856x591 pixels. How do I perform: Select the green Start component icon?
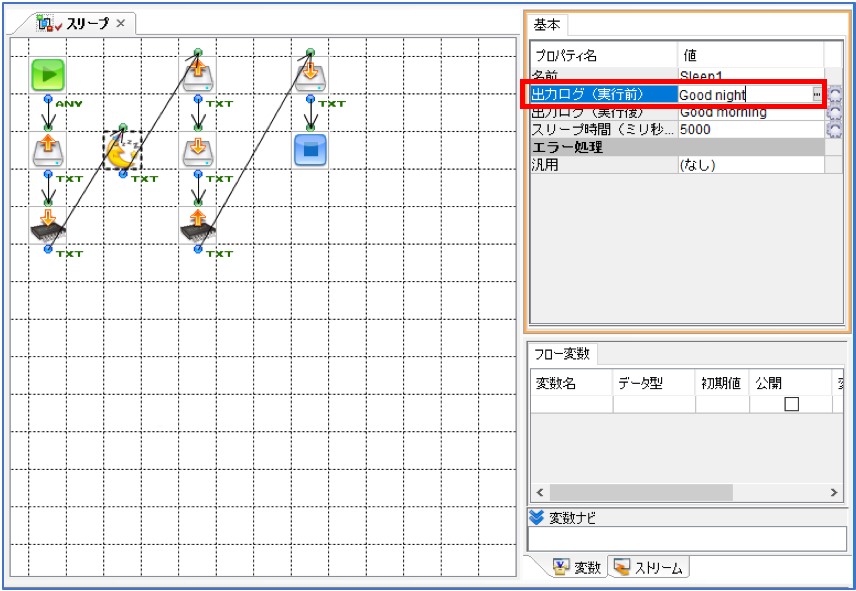pyautogui.click(x=48, y=75)
